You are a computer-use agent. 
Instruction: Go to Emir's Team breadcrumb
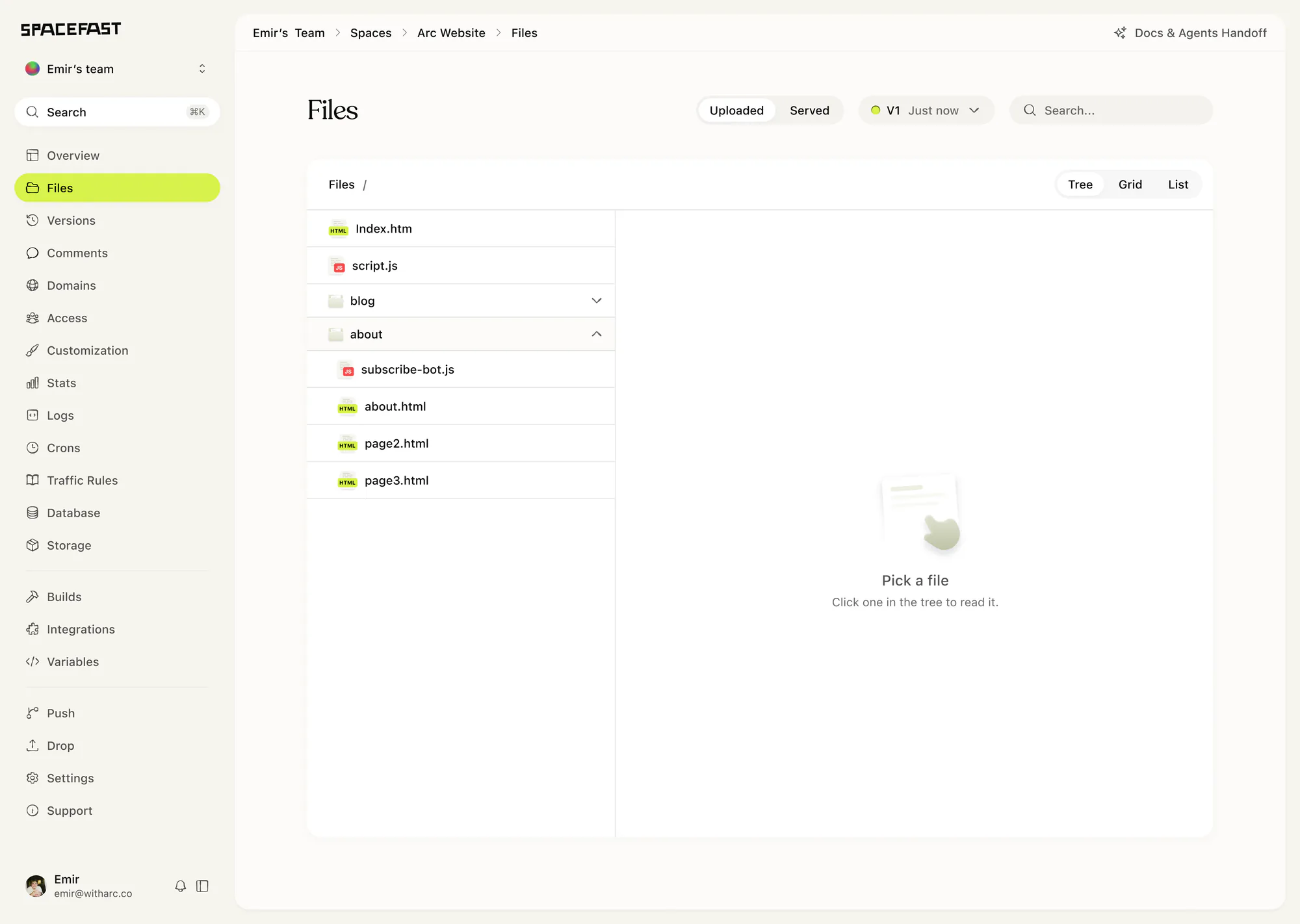[x=289, y=33]
